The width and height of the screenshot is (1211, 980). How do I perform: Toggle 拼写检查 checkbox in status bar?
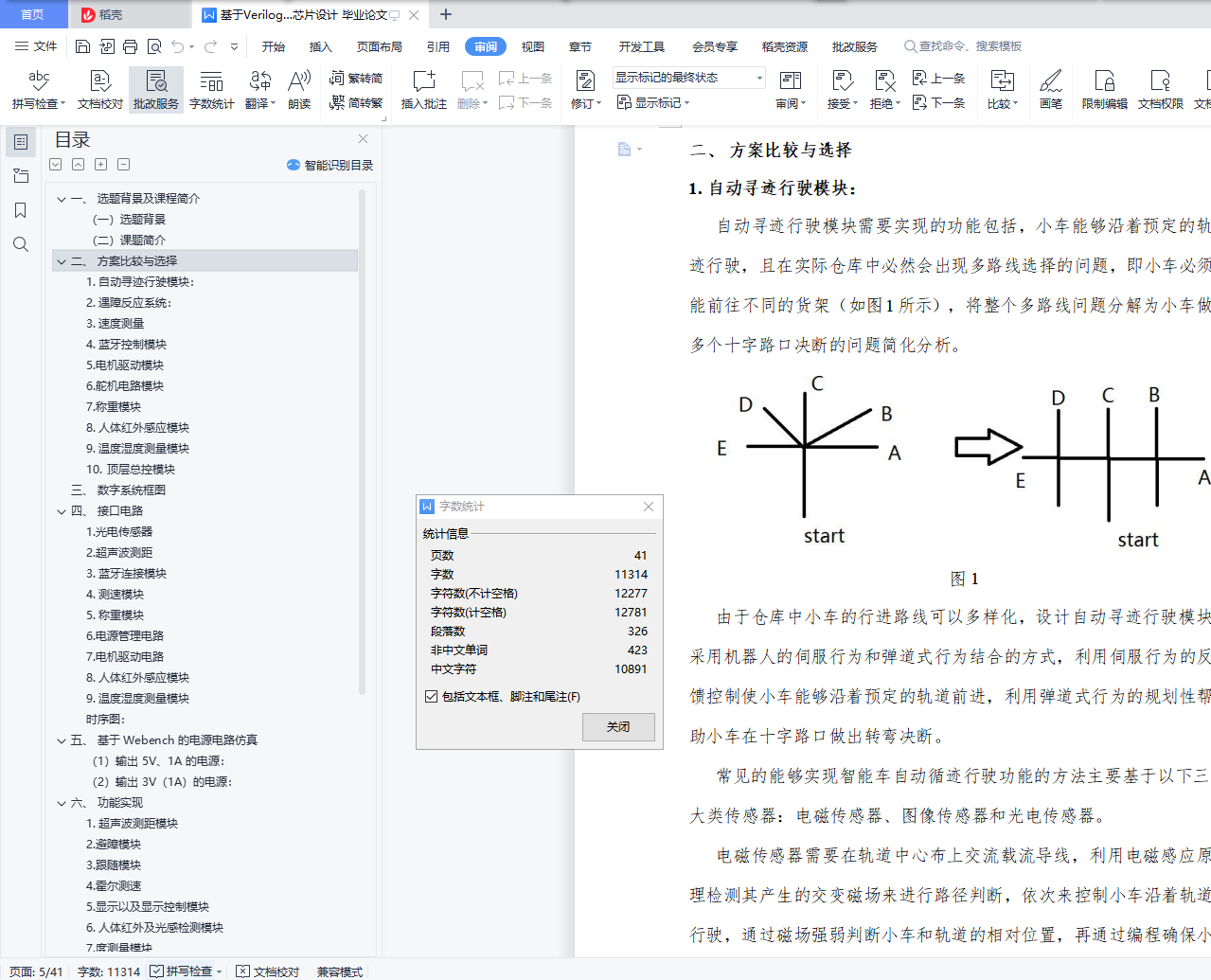(x=156, y=971)
